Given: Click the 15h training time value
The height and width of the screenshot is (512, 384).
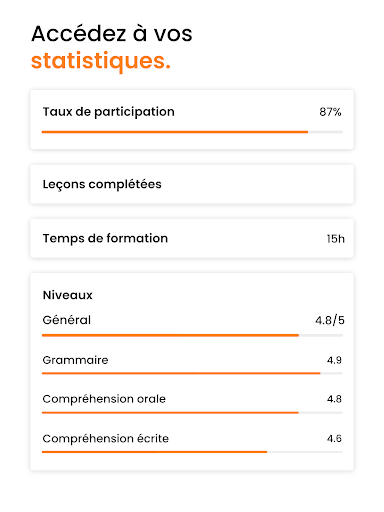Looking at the screenshot, I should coord(336,239).
